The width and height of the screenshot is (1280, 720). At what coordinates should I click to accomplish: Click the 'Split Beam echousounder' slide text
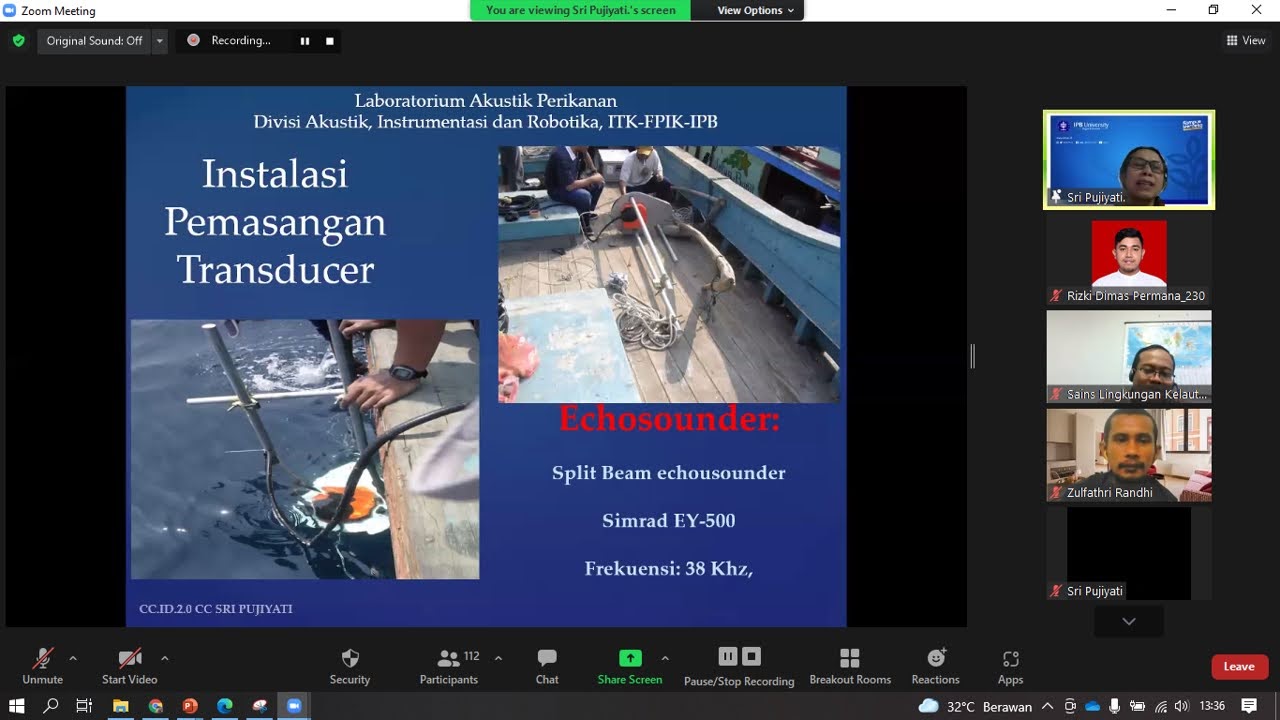click(669, 473)
